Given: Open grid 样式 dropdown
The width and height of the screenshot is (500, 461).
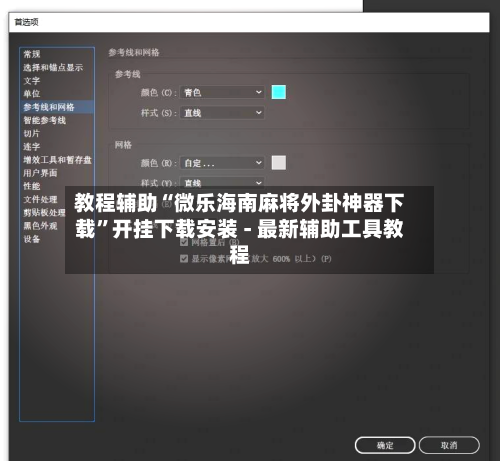Looking at the screenshot, I should pyautogui.click(x=222, y=182).
